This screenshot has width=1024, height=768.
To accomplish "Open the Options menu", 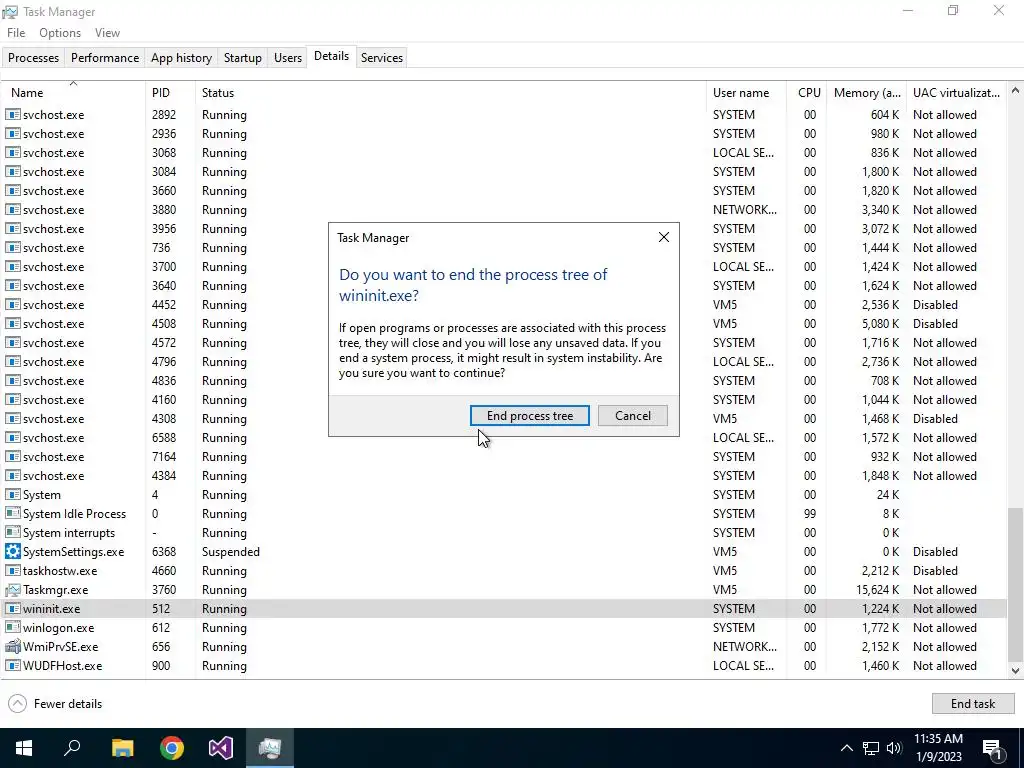I will 60,33.
